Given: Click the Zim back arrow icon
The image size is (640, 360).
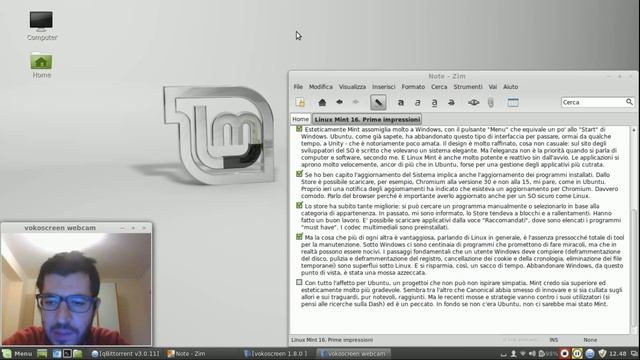Looking at the screenshot, I should click(339, 102).
